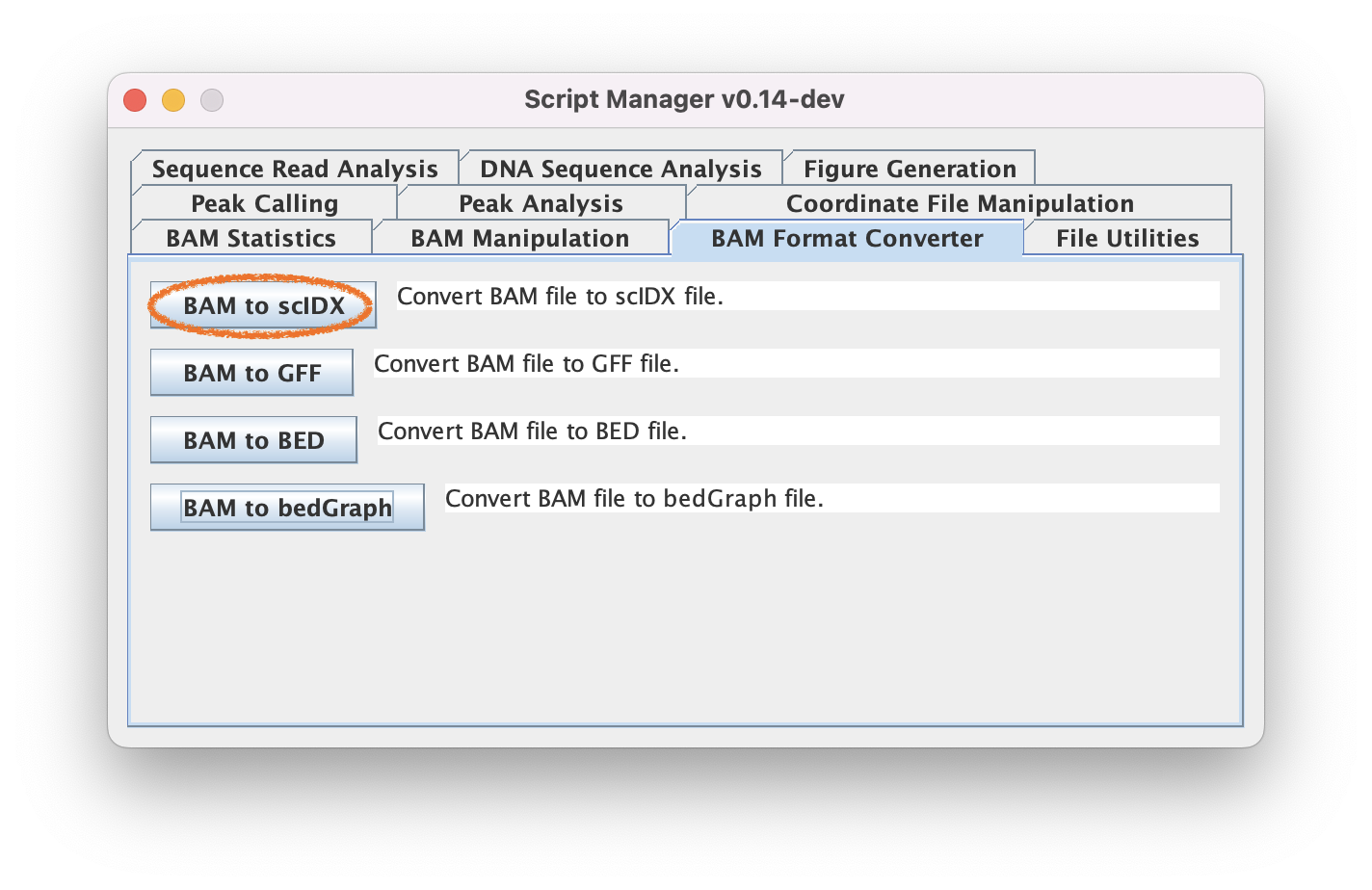
Task: Switch to Coordinate File Manipulation tab
Action: (960, 204)
